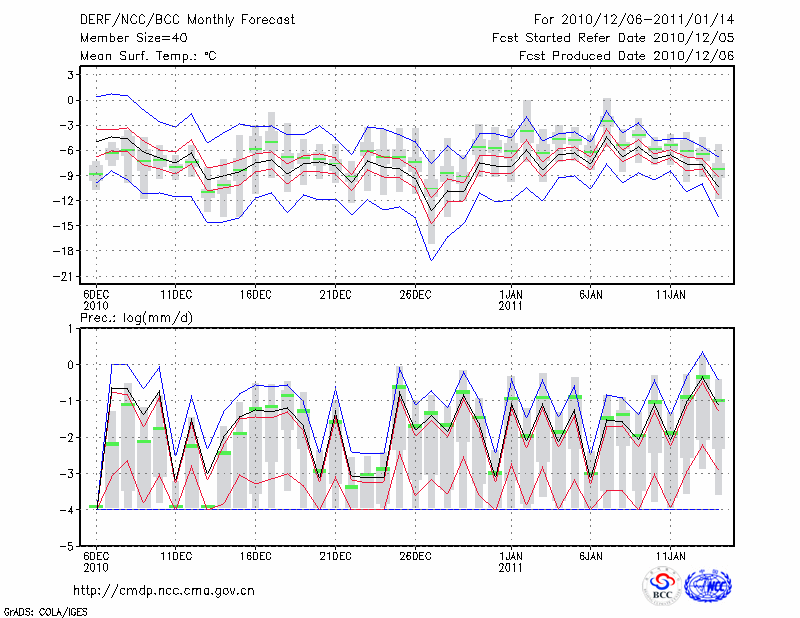Image resolution: width=800 pixels, height=618 pixels.
Task: Click the BCC logo
Action: (662, 586)
